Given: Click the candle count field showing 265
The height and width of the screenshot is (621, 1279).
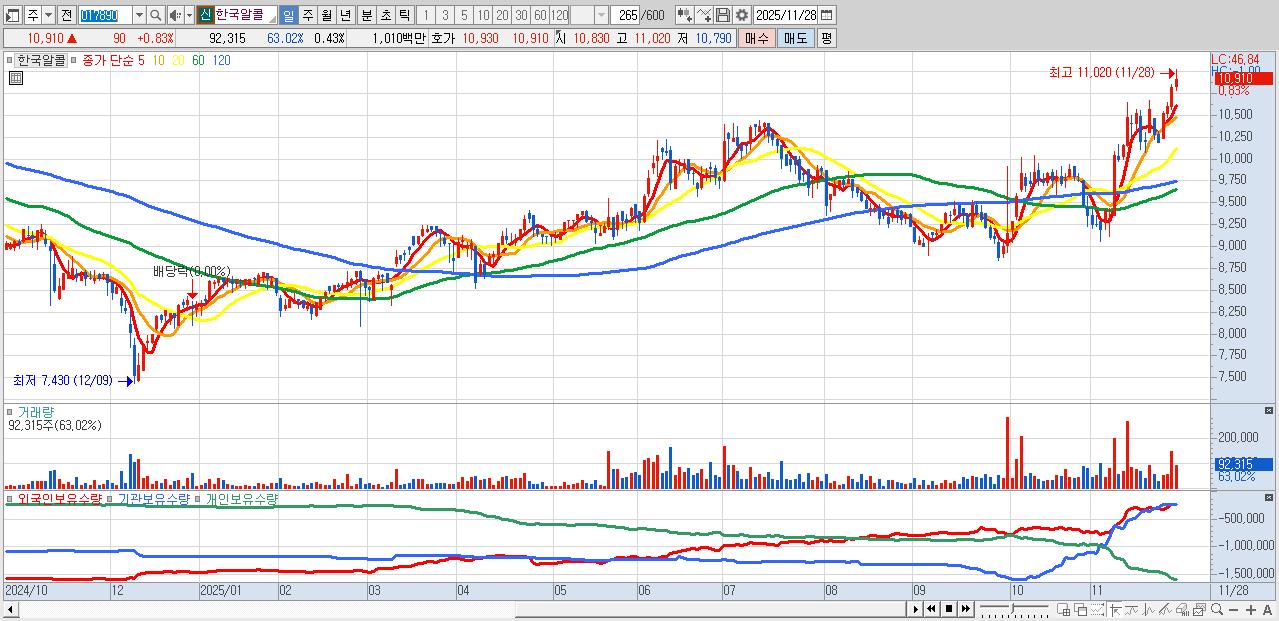Looking at the screenshot, I should (x=623, y=15).
